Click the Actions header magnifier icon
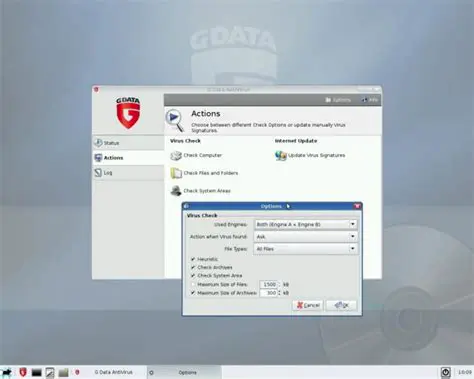This screenshot has height=379, width=474. 175,120
